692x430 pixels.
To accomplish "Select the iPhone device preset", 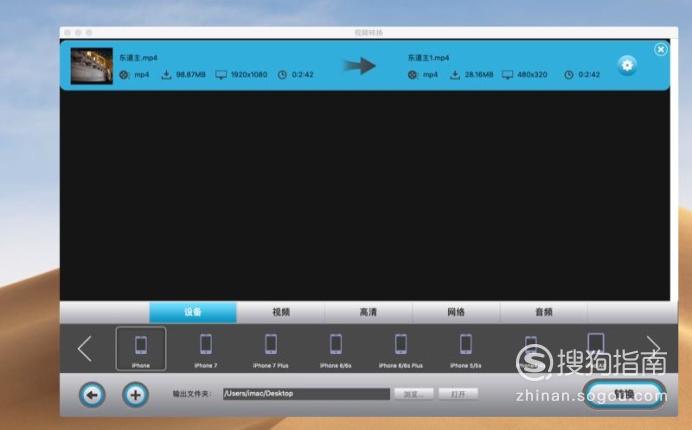I will point(141,349).
